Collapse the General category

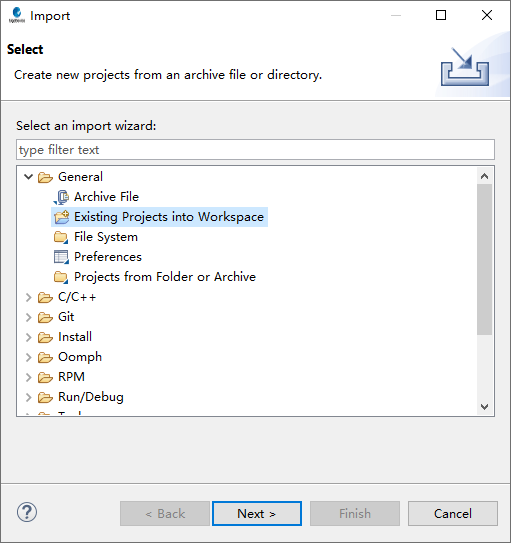28,177
